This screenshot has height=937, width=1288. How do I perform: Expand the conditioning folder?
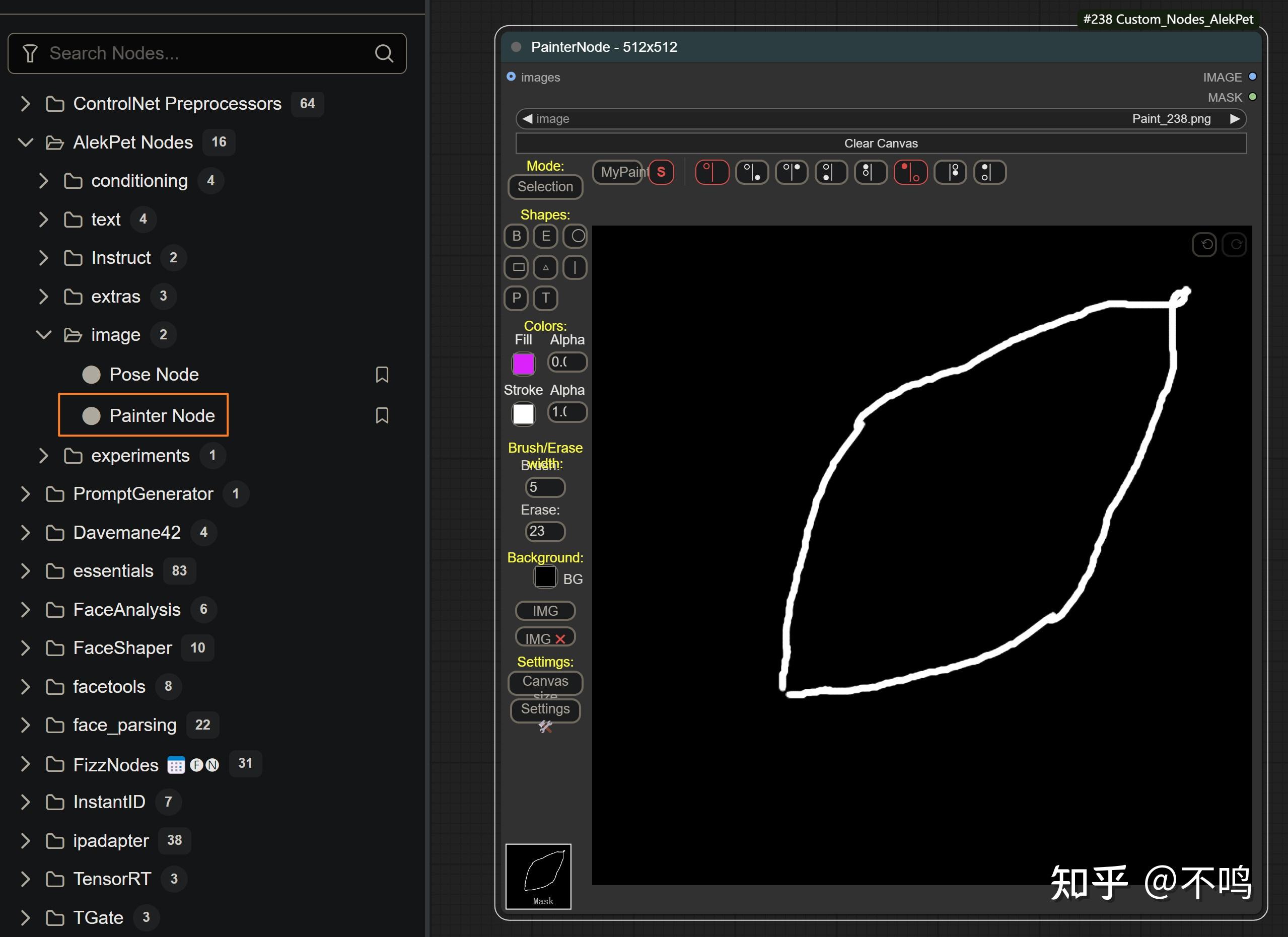click(x=44, y=181)
